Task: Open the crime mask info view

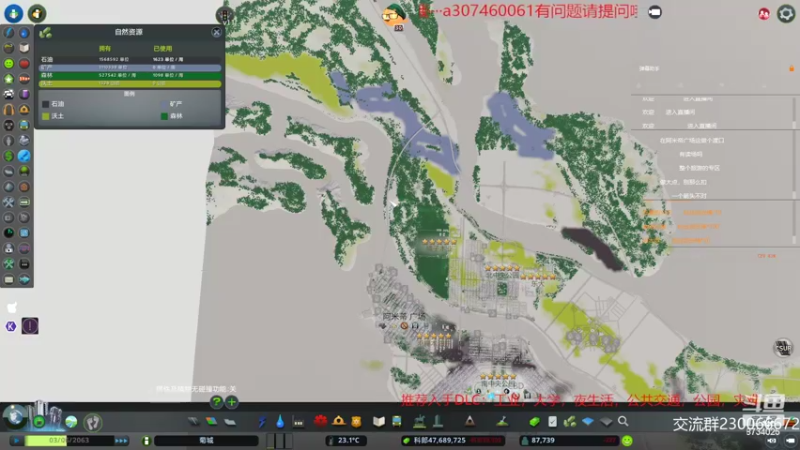Action: (x=9, y=125)
